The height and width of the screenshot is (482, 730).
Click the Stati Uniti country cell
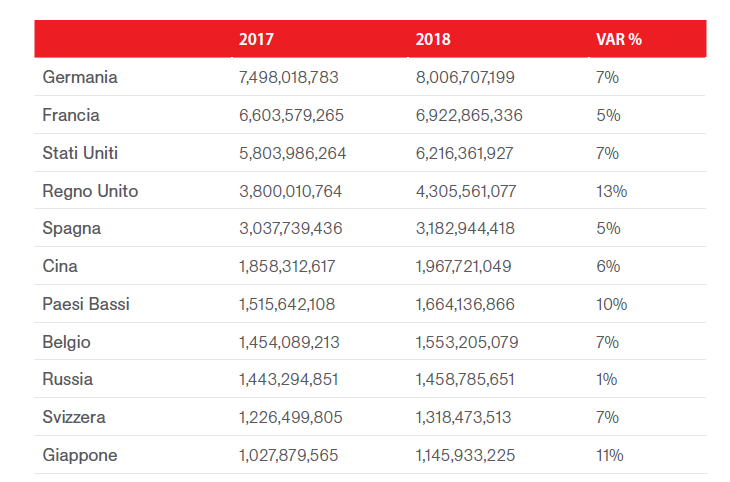[79, 153]
